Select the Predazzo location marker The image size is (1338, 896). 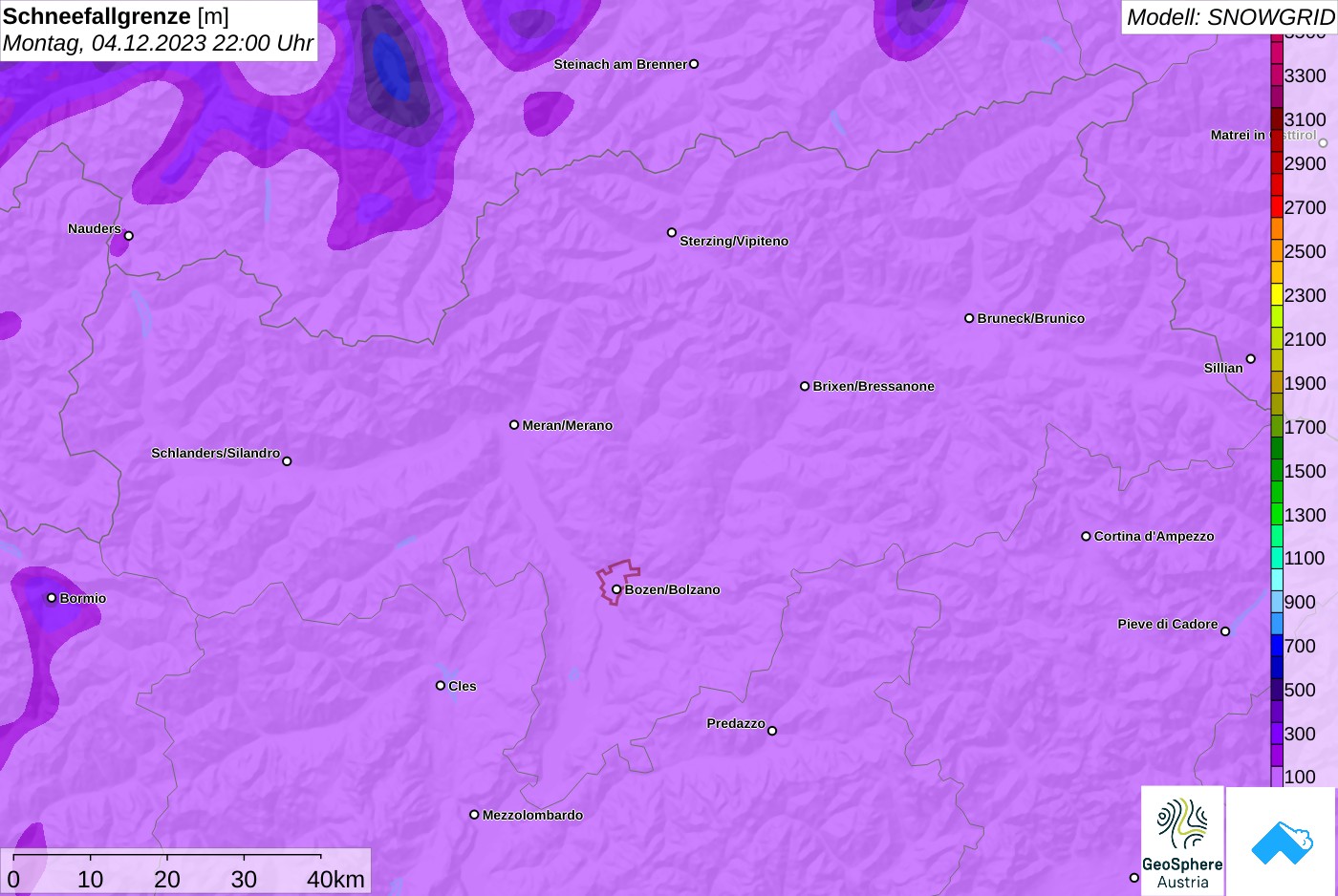coord(772,731)
